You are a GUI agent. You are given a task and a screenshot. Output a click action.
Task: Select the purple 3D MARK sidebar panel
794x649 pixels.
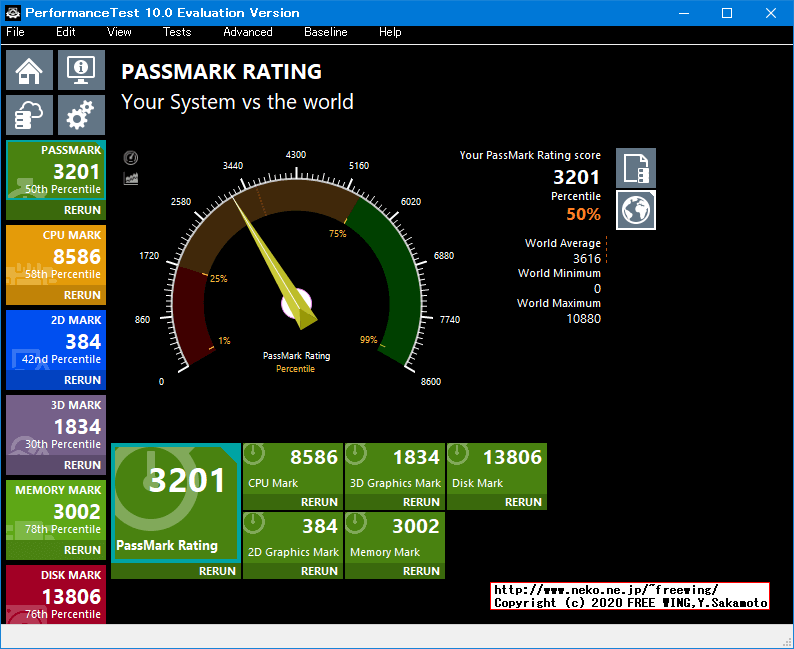click(x=55, y=428)
